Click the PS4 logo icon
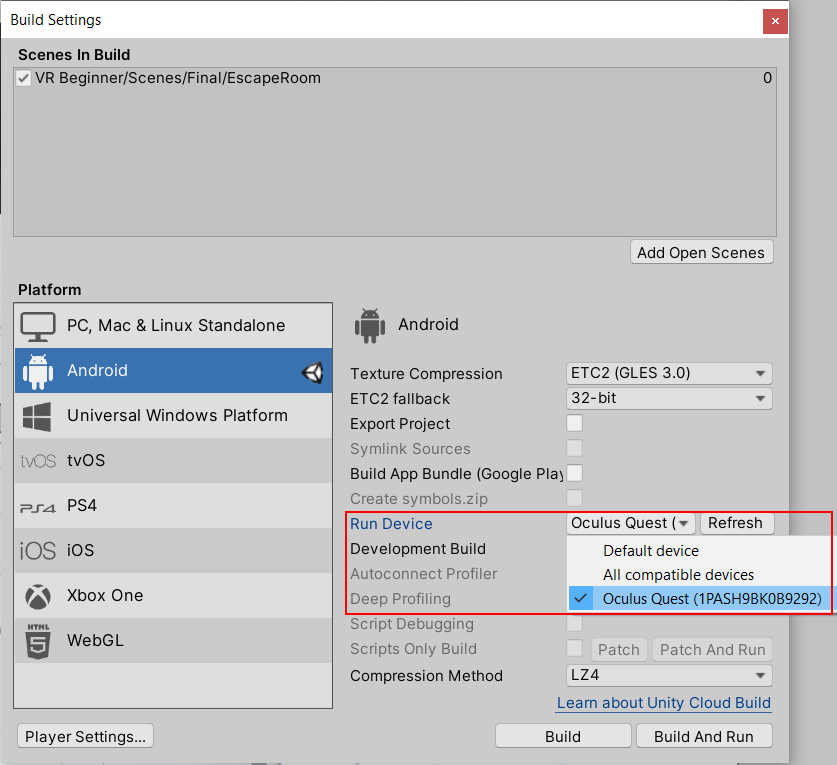 point(38,507)
